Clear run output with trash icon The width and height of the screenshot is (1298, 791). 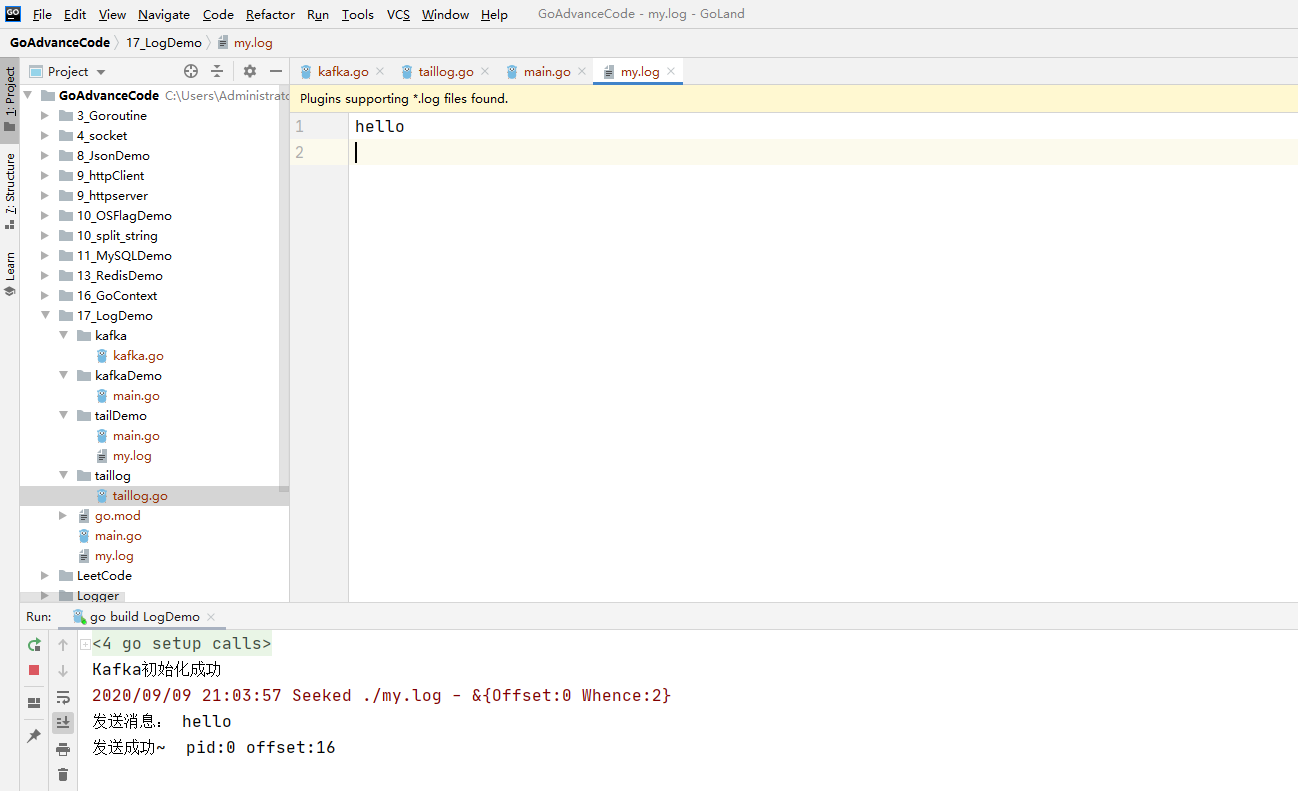click(x=63, y=774)
